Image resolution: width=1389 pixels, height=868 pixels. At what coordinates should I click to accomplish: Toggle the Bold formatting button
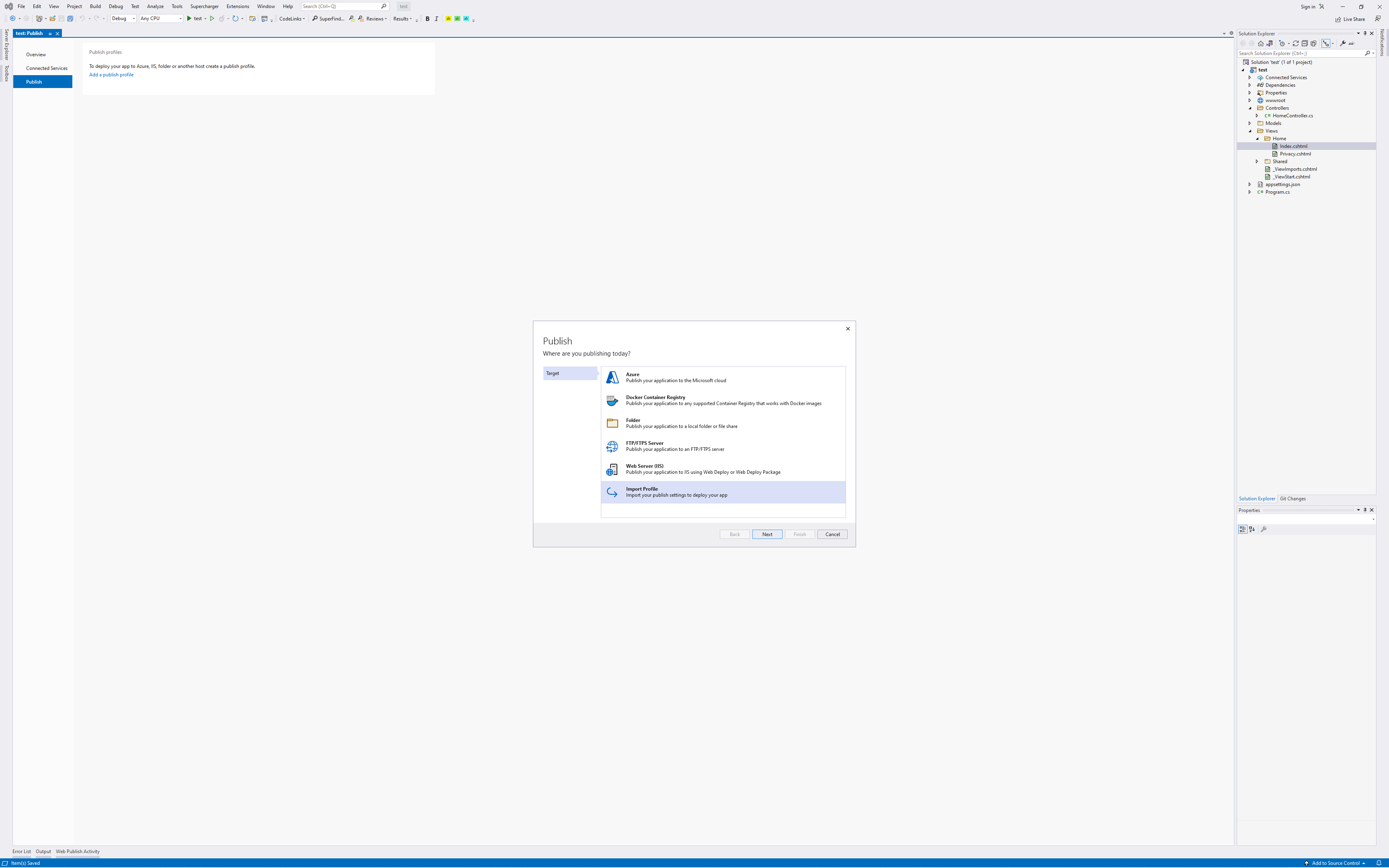point(427,19)
